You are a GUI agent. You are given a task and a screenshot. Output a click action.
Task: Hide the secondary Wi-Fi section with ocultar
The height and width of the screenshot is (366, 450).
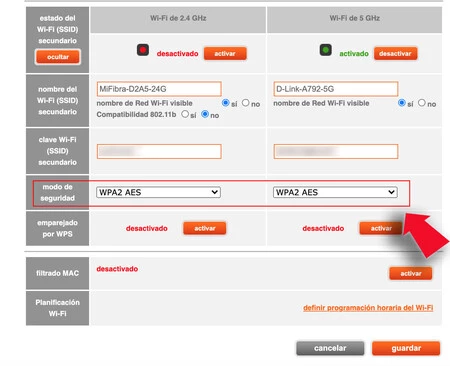coord(58,57)
